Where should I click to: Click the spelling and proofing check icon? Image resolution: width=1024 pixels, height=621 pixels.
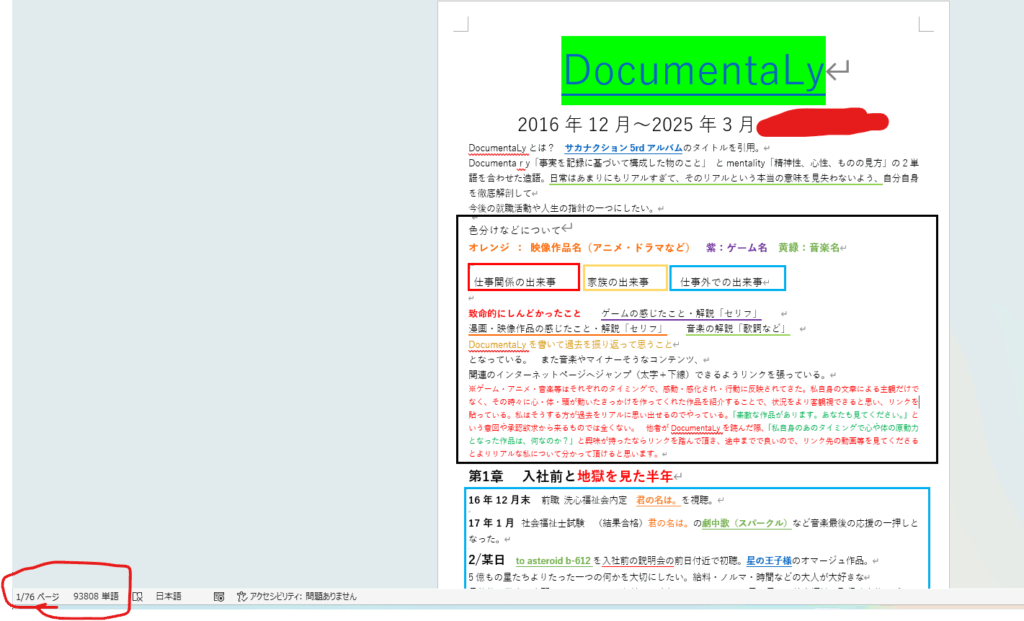pyautogui.click(x=137, y=596)
